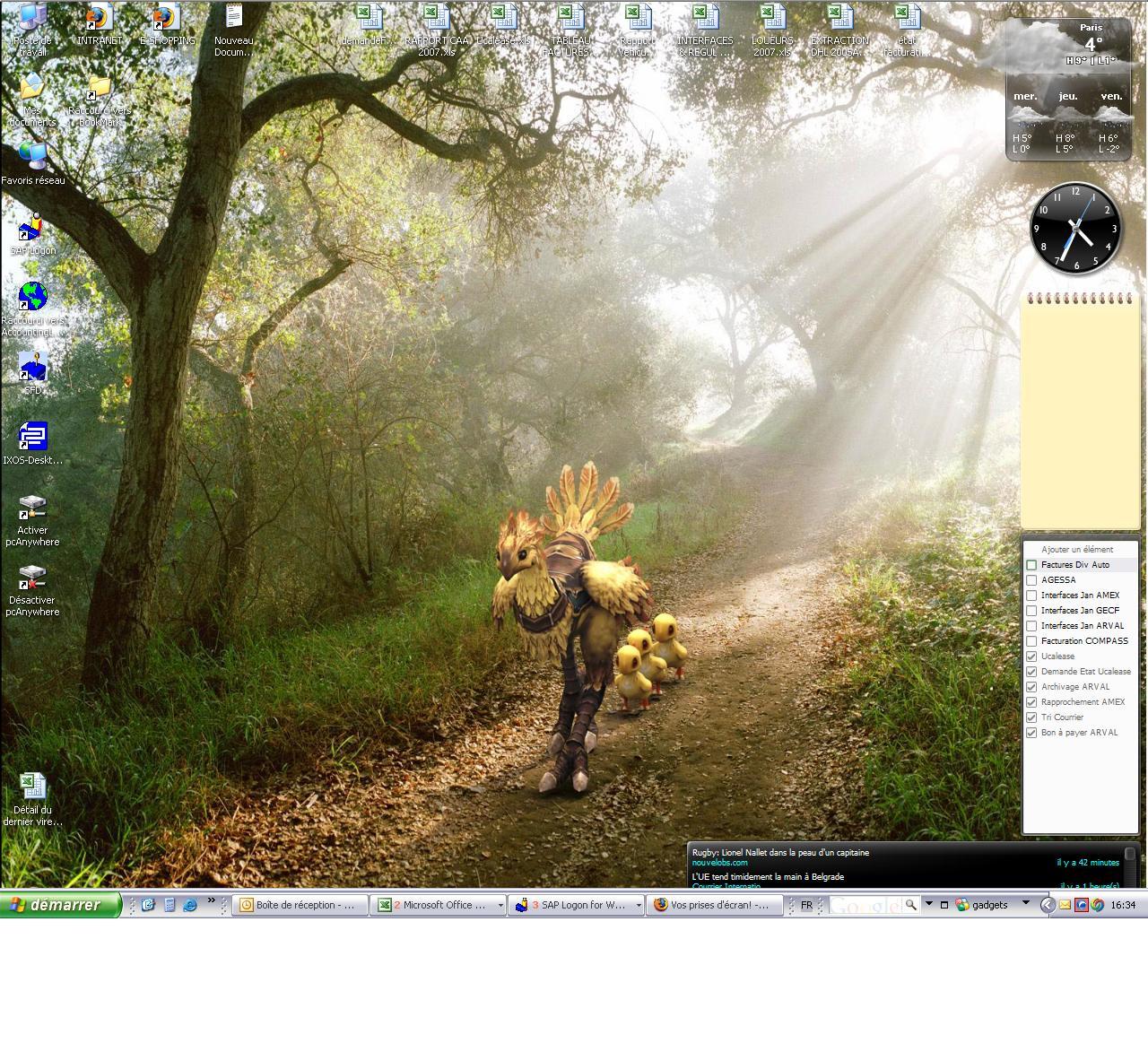Uncheck the Bon à payer ARVAL item

(x=1031, y=733)
